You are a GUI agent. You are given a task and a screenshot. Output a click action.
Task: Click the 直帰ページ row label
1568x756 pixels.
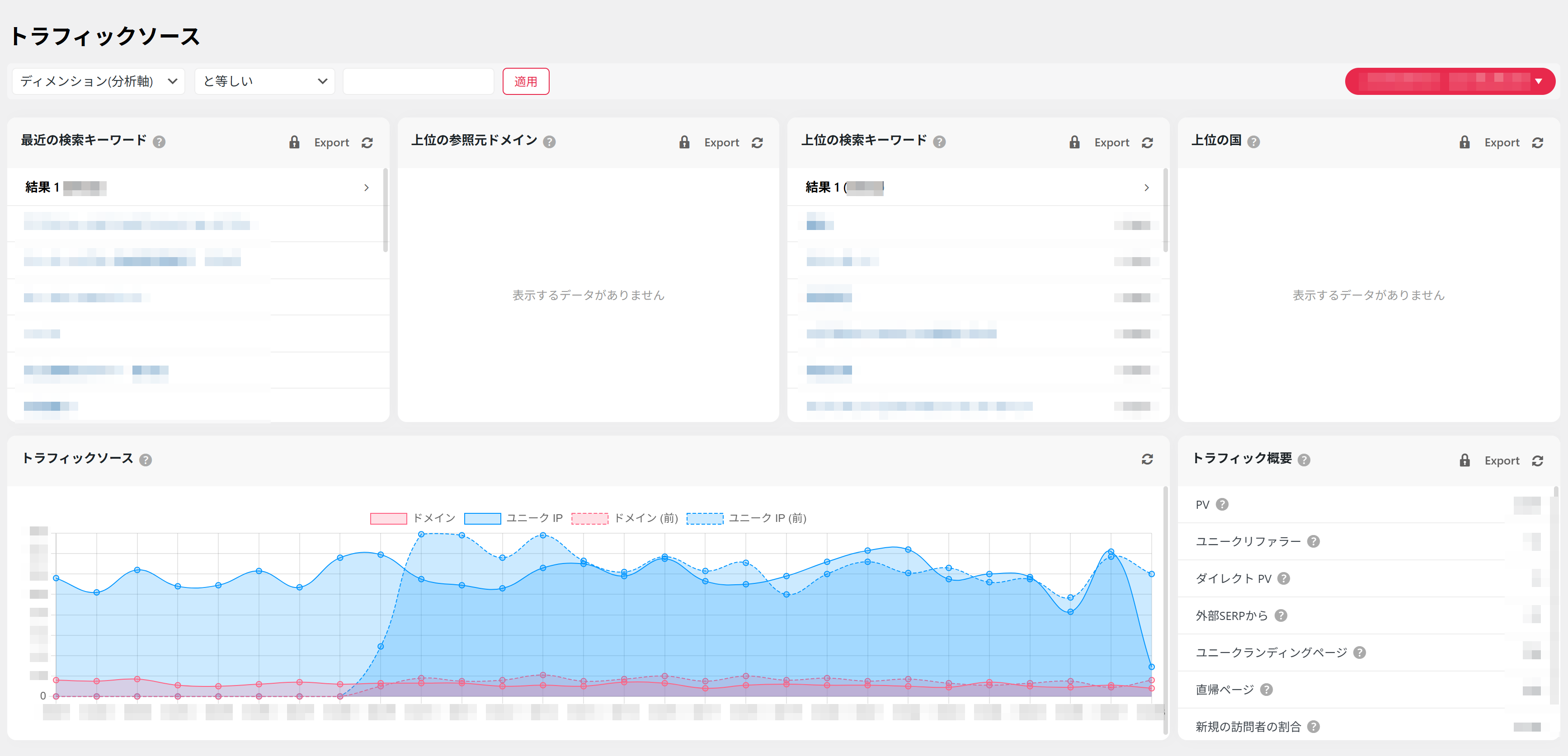(1224, 690)
